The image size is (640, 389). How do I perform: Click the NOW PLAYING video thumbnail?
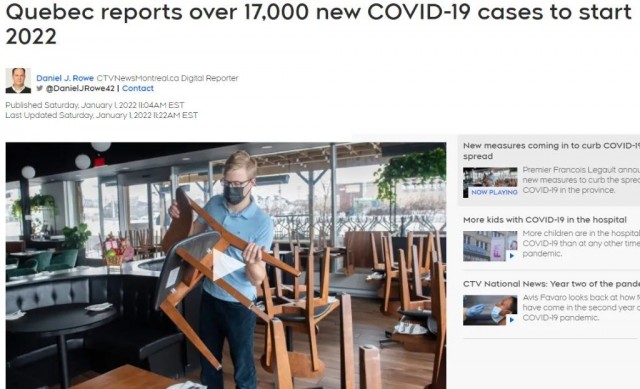pyautogui.click(x=490, y=182)
